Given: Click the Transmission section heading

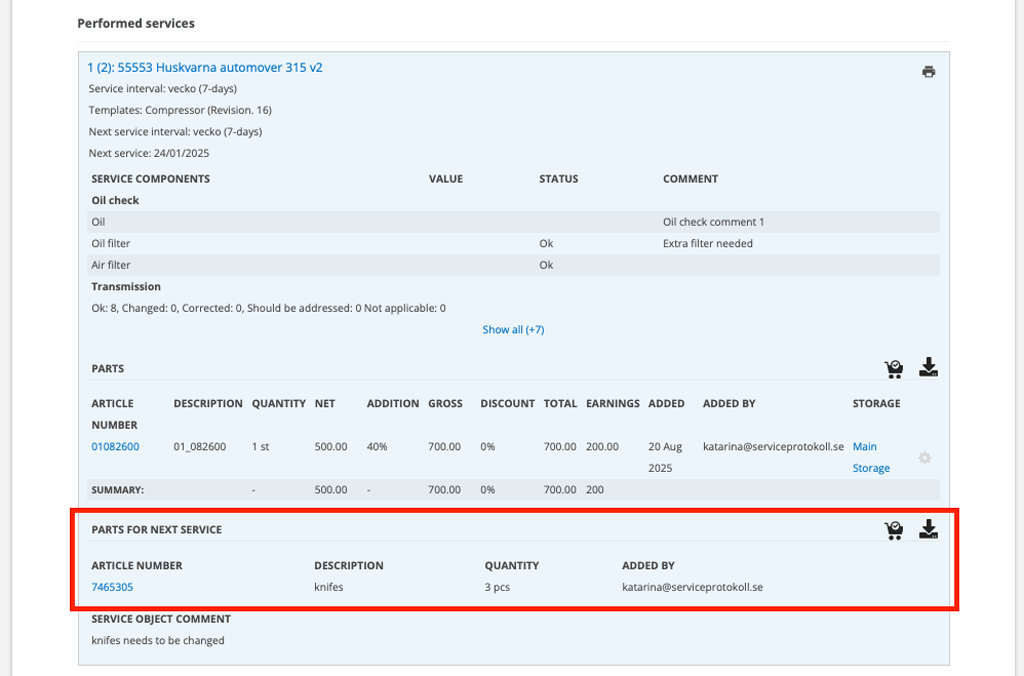Looking at the screenshot, I should 126,287.
